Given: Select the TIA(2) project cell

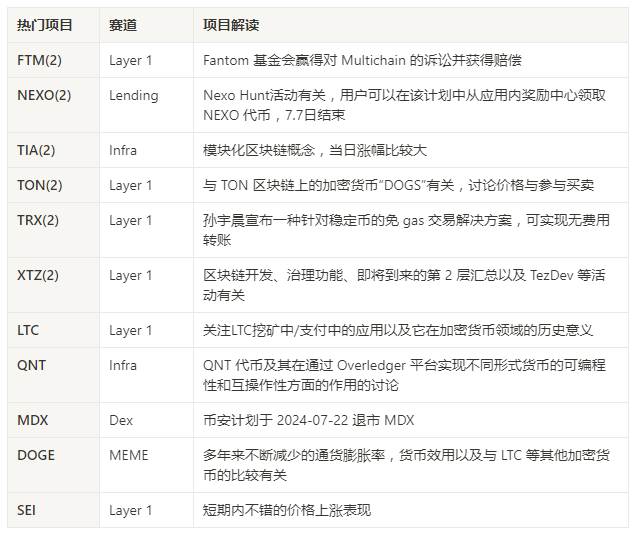Looking at the screenshot, I should point(37,150).
